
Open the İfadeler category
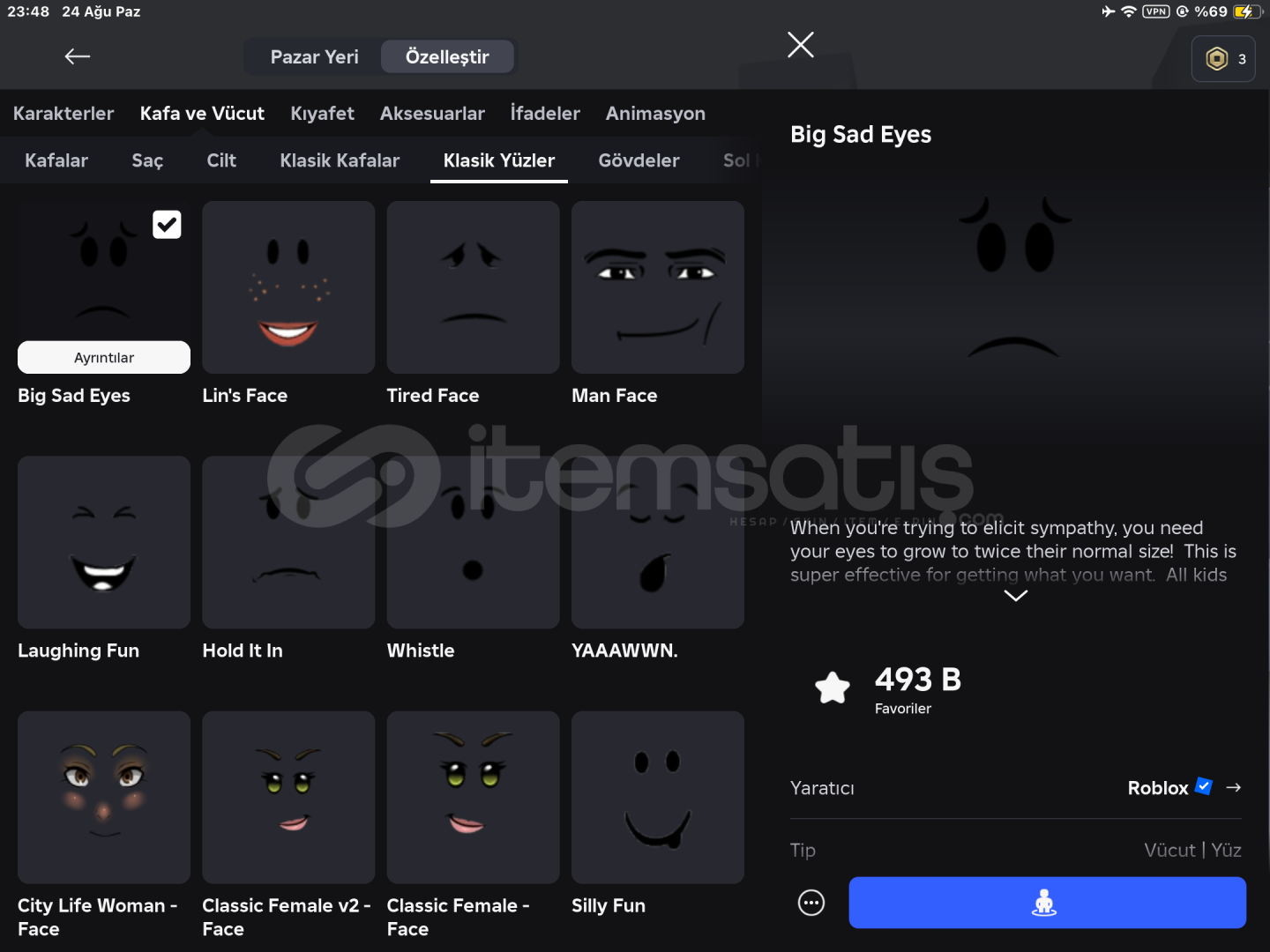[545, 114]
